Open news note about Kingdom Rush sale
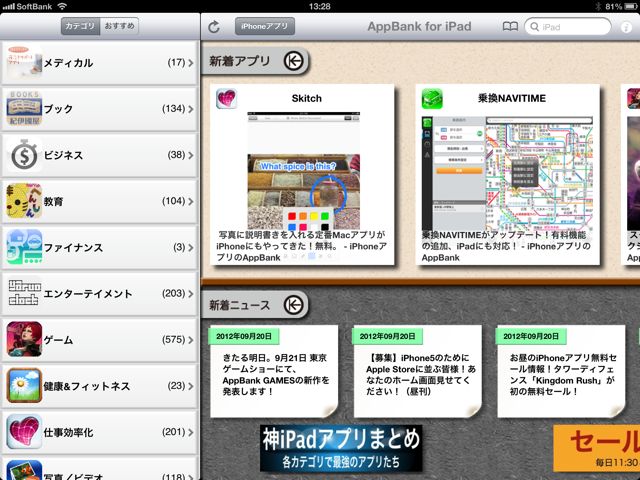 (561, 371)
